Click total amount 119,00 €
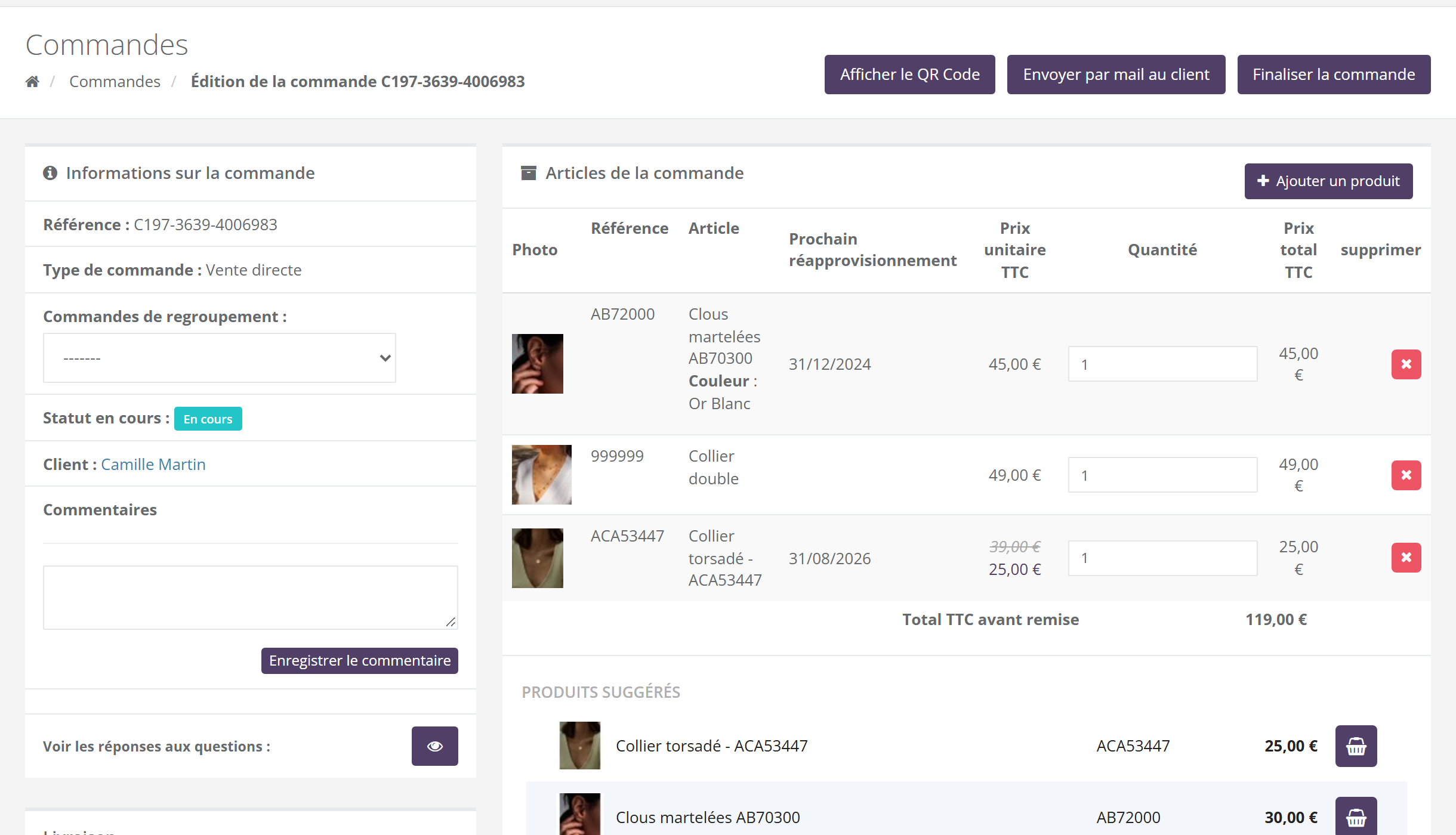 (1276, 619)
